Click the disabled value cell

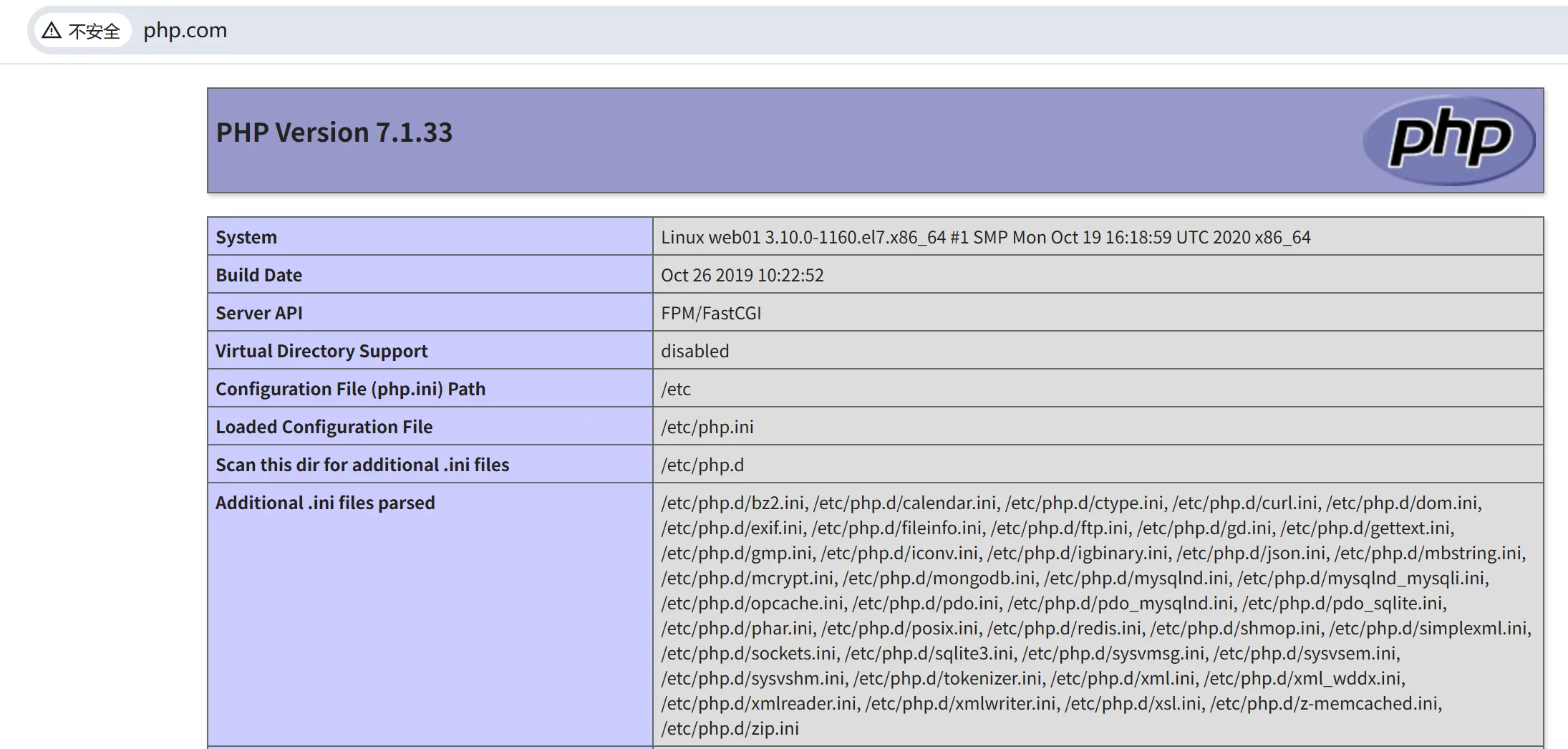[695, 351]
